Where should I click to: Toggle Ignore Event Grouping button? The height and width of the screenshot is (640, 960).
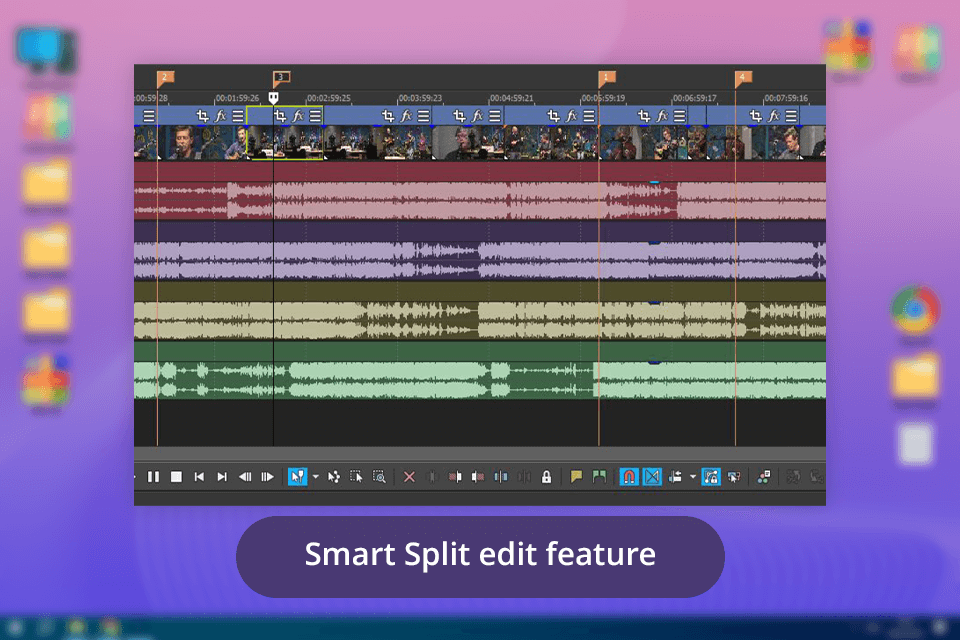pos(733,476)
